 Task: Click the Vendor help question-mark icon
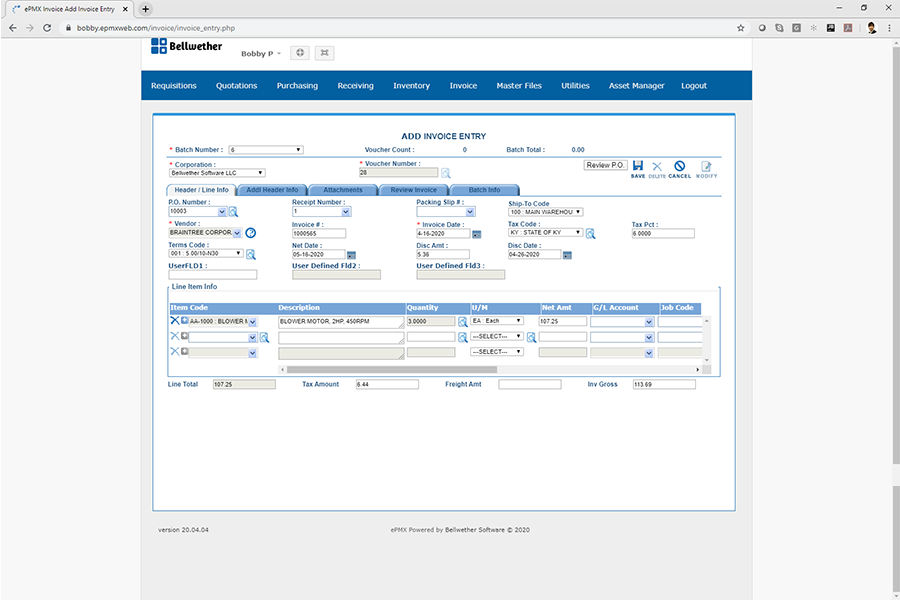click(250, 233)
